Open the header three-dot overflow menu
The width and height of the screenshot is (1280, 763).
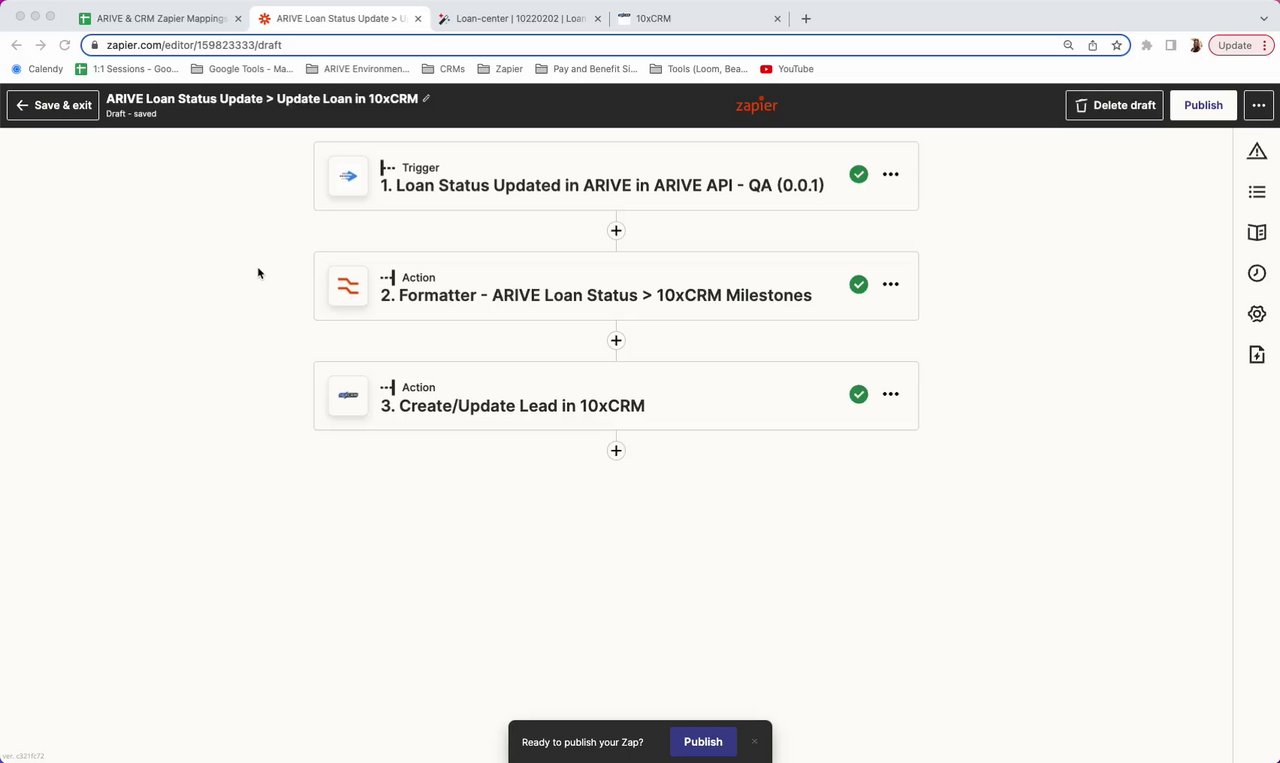[1258, 105]
